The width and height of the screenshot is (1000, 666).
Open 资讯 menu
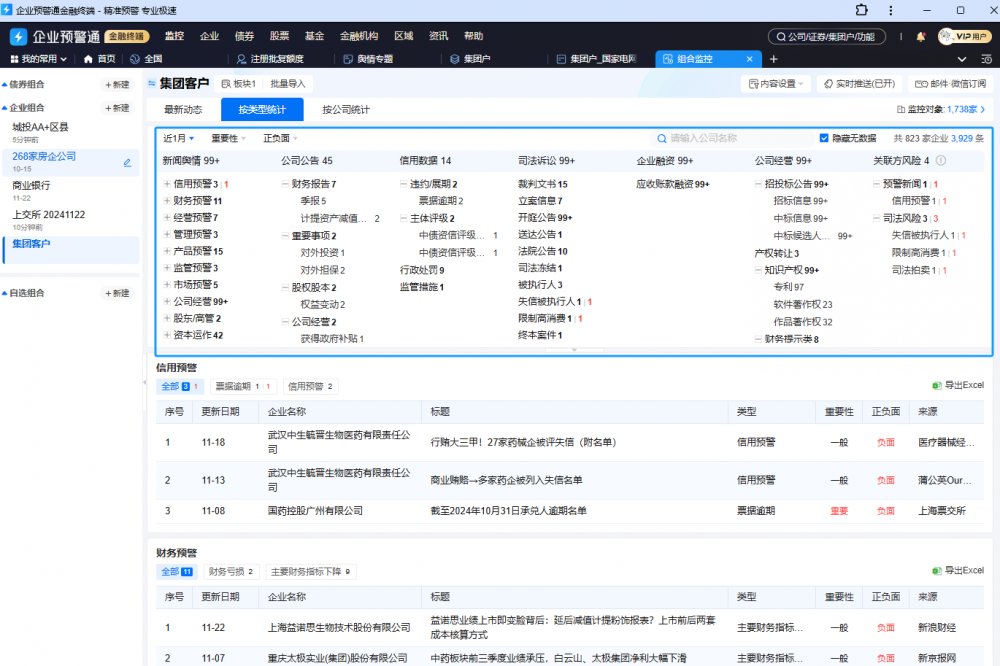click(x=438, y=36)
